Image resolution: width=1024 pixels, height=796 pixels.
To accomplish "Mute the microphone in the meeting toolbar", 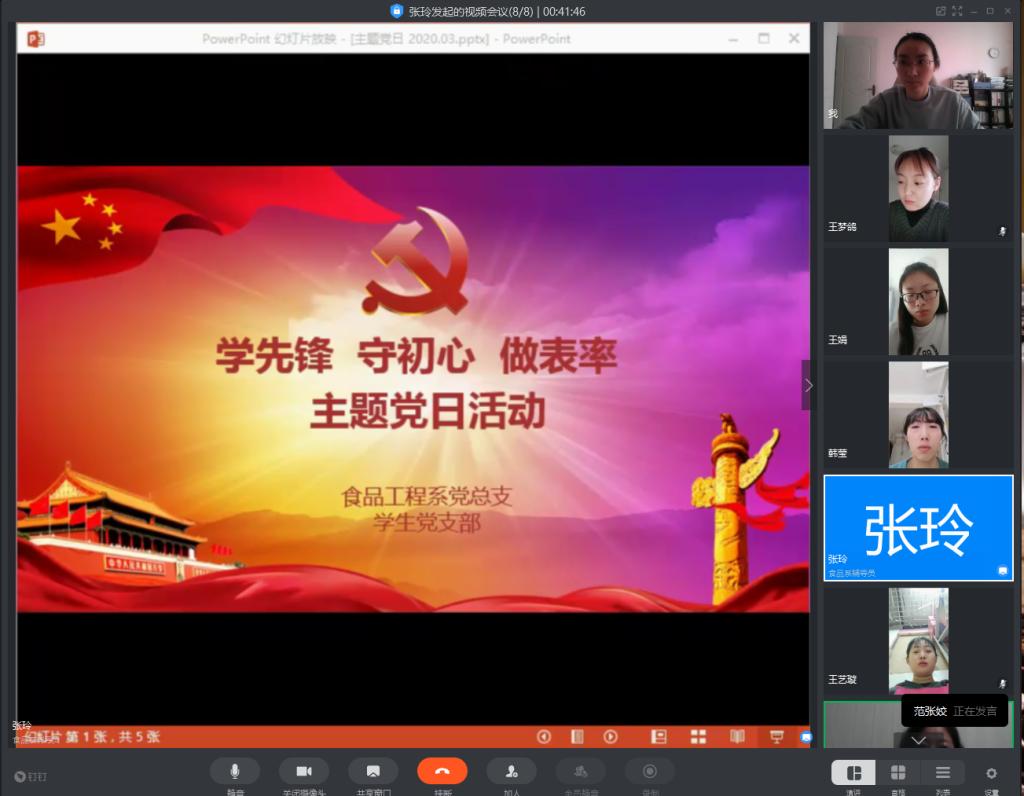I will (x=234, y=771).
